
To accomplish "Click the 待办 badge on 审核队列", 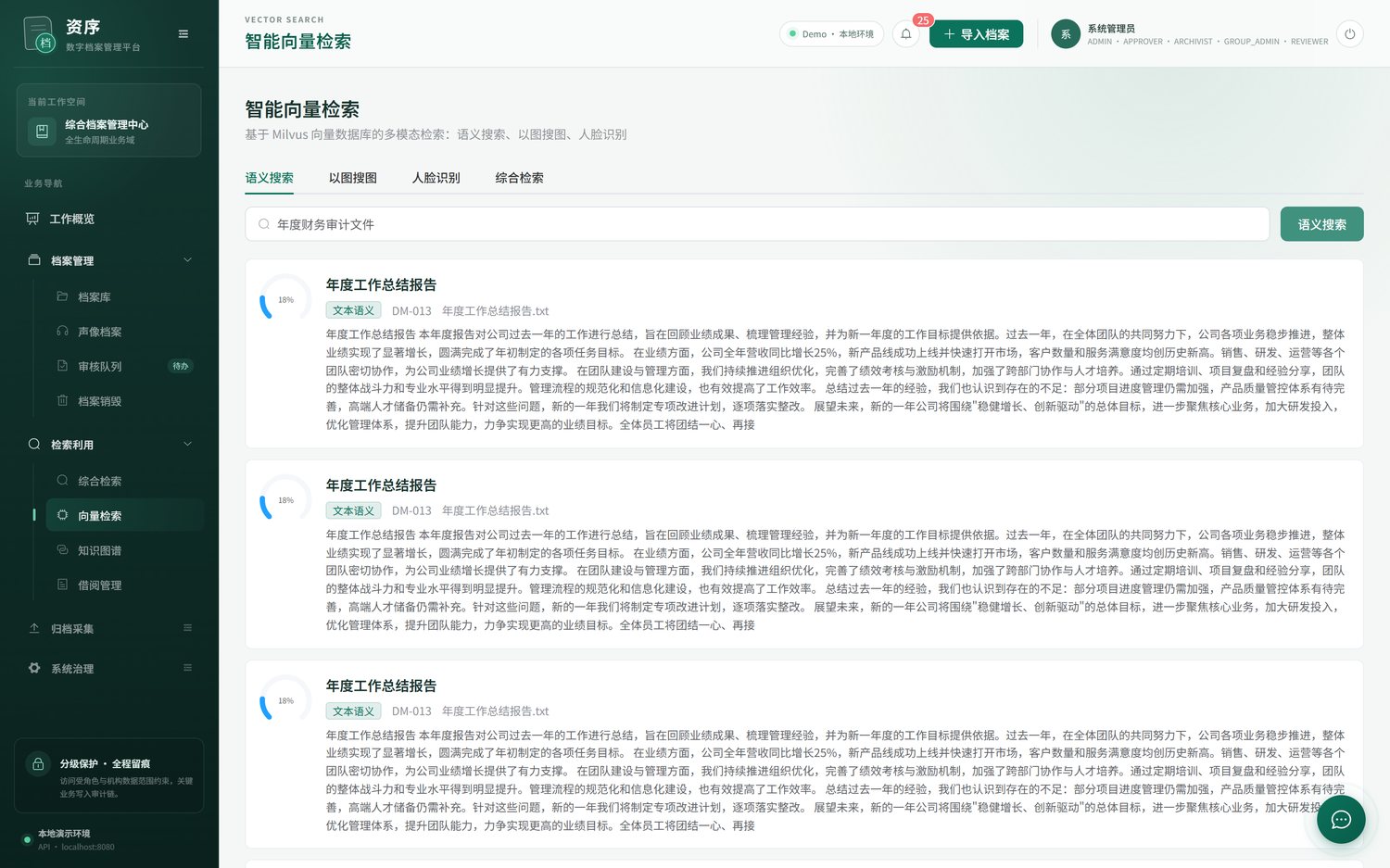I will click(x=181, y=366).
